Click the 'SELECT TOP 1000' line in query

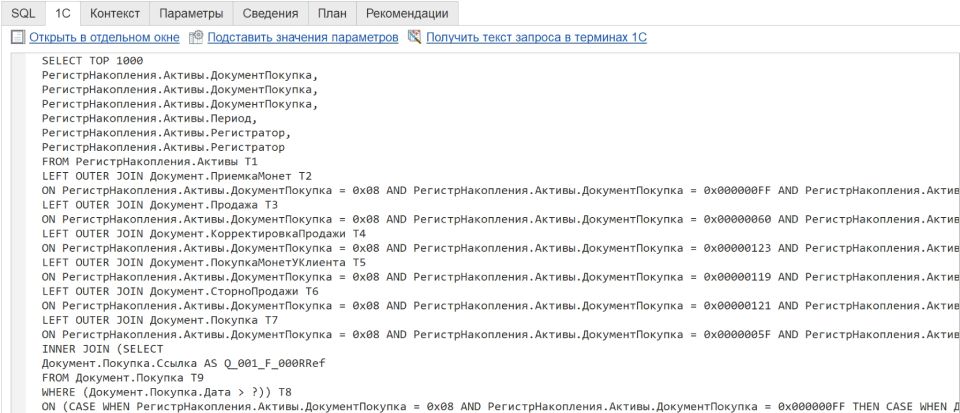coord(93,60)
